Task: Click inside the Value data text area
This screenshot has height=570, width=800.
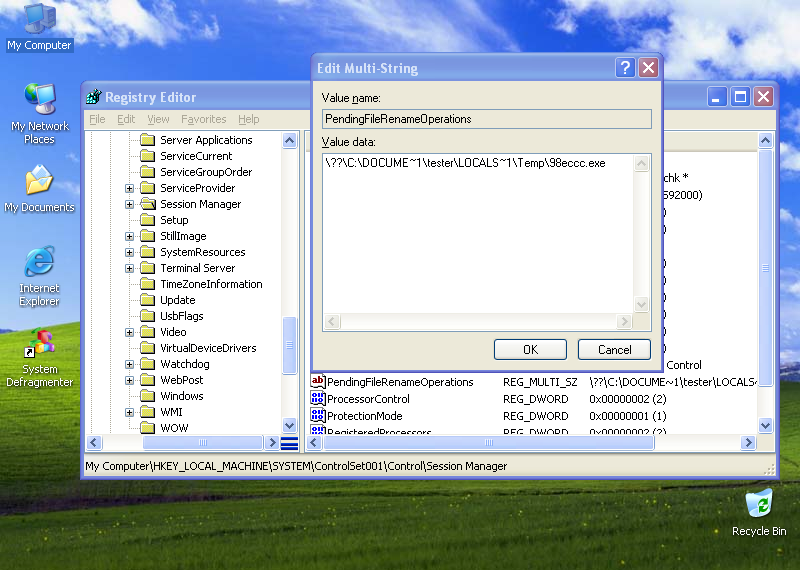Action: click(478, 233)
